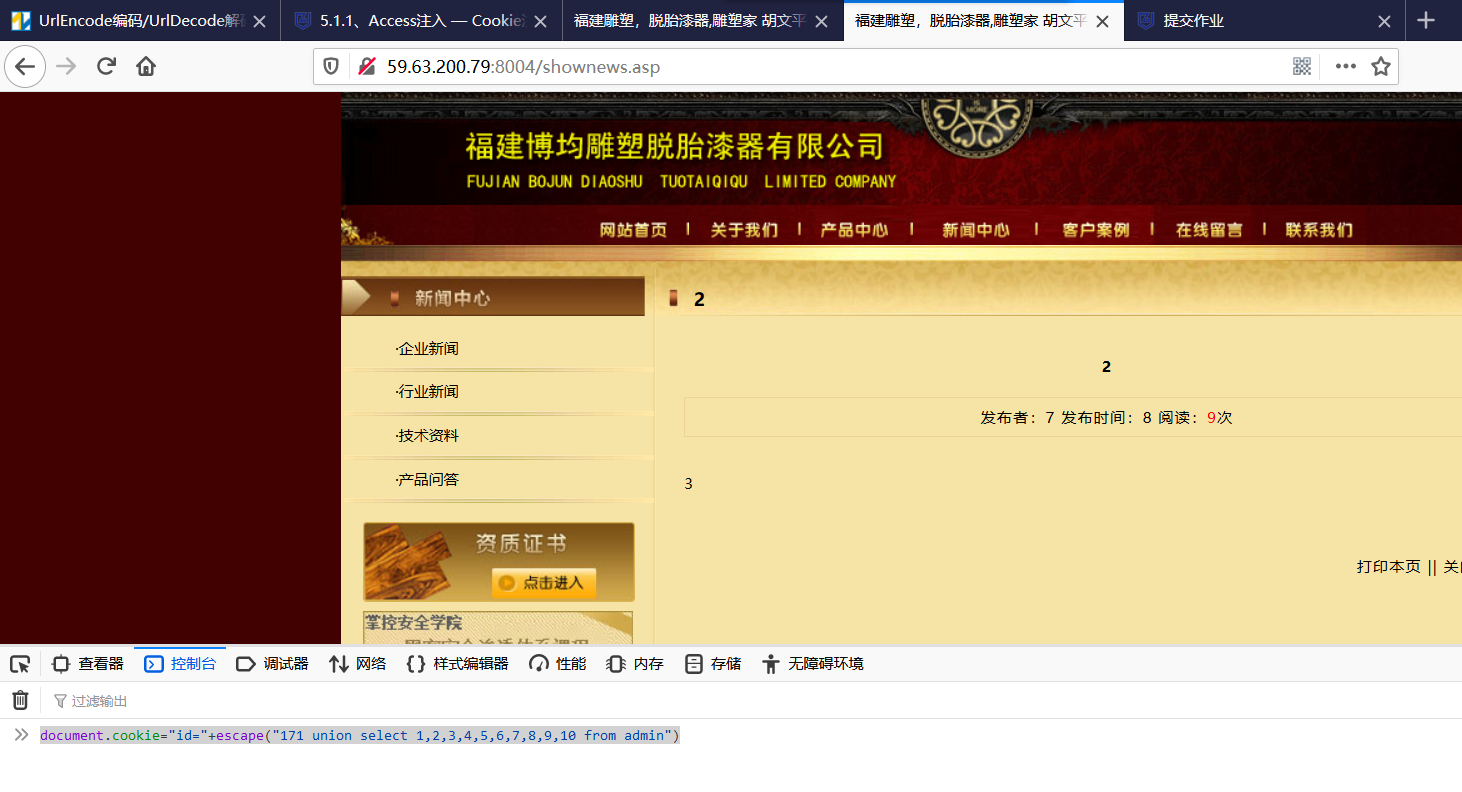The width and height of the screenshot is (1462, 792).
Task: Click the shield tracking protection icon
Action: (331, 67)
